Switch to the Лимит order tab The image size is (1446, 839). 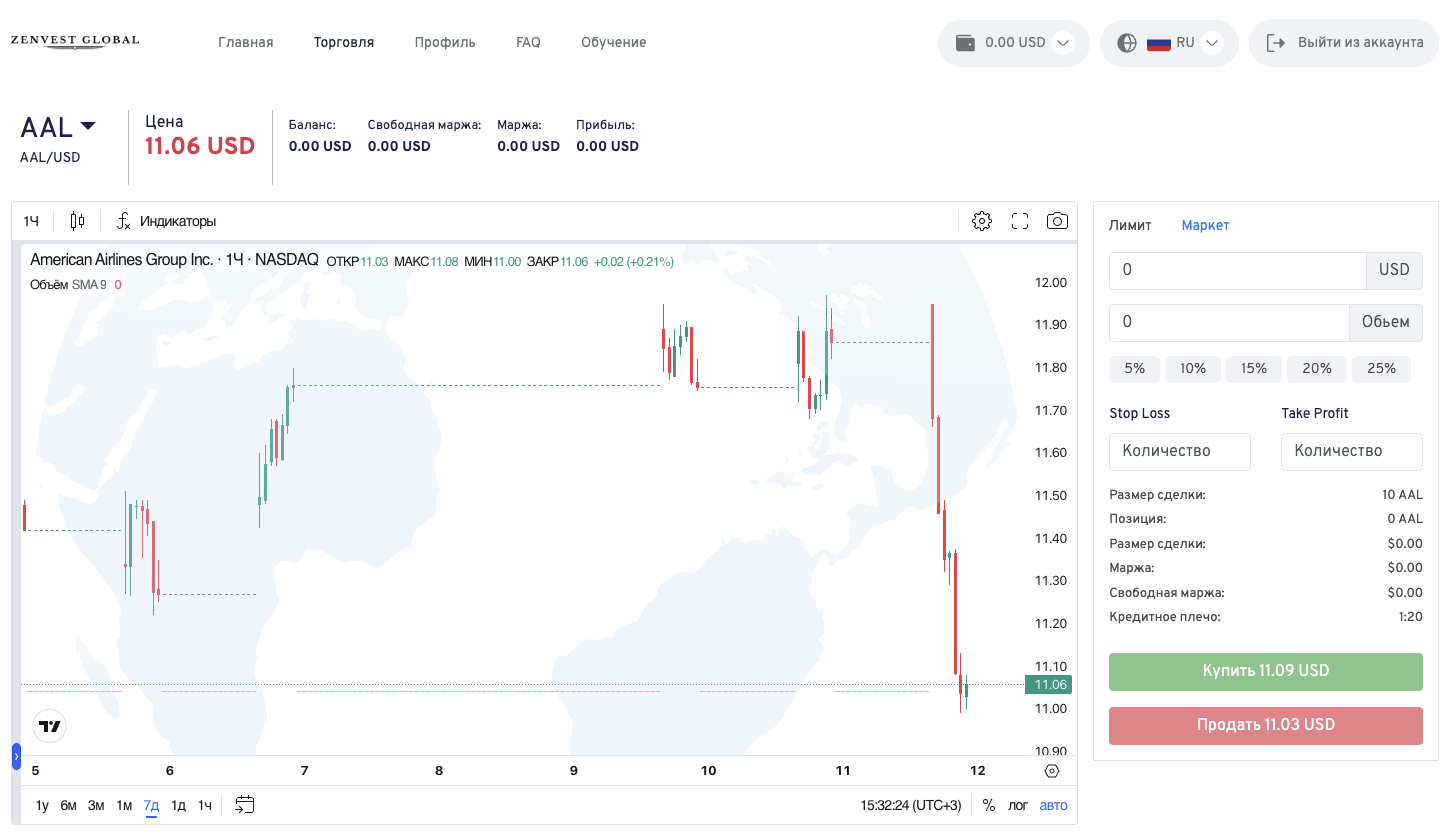click(x=1130, y=225)
